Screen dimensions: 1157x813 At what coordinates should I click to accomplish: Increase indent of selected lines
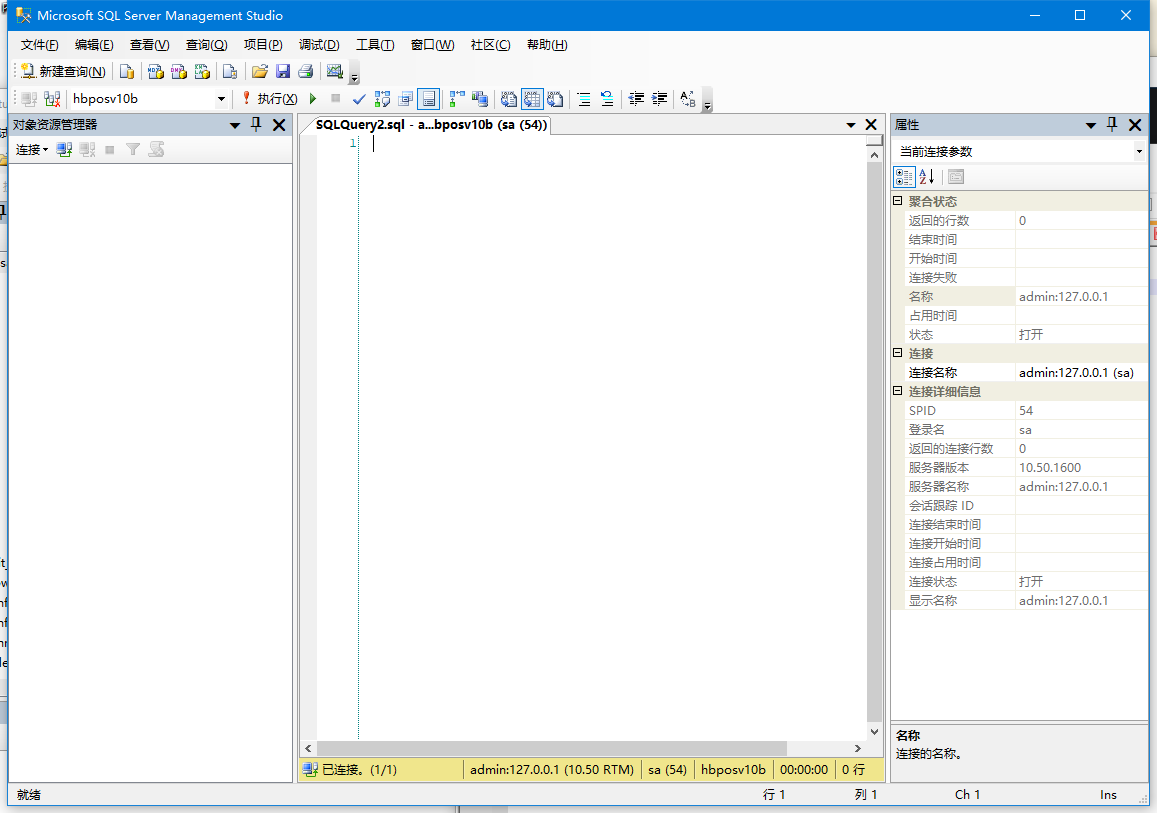pyautogui.click(x=659, y=99)
